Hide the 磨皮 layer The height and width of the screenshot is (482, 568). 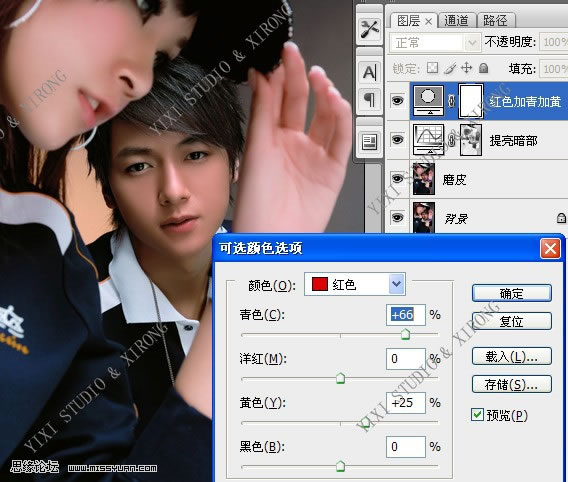(x=397, y=179)
